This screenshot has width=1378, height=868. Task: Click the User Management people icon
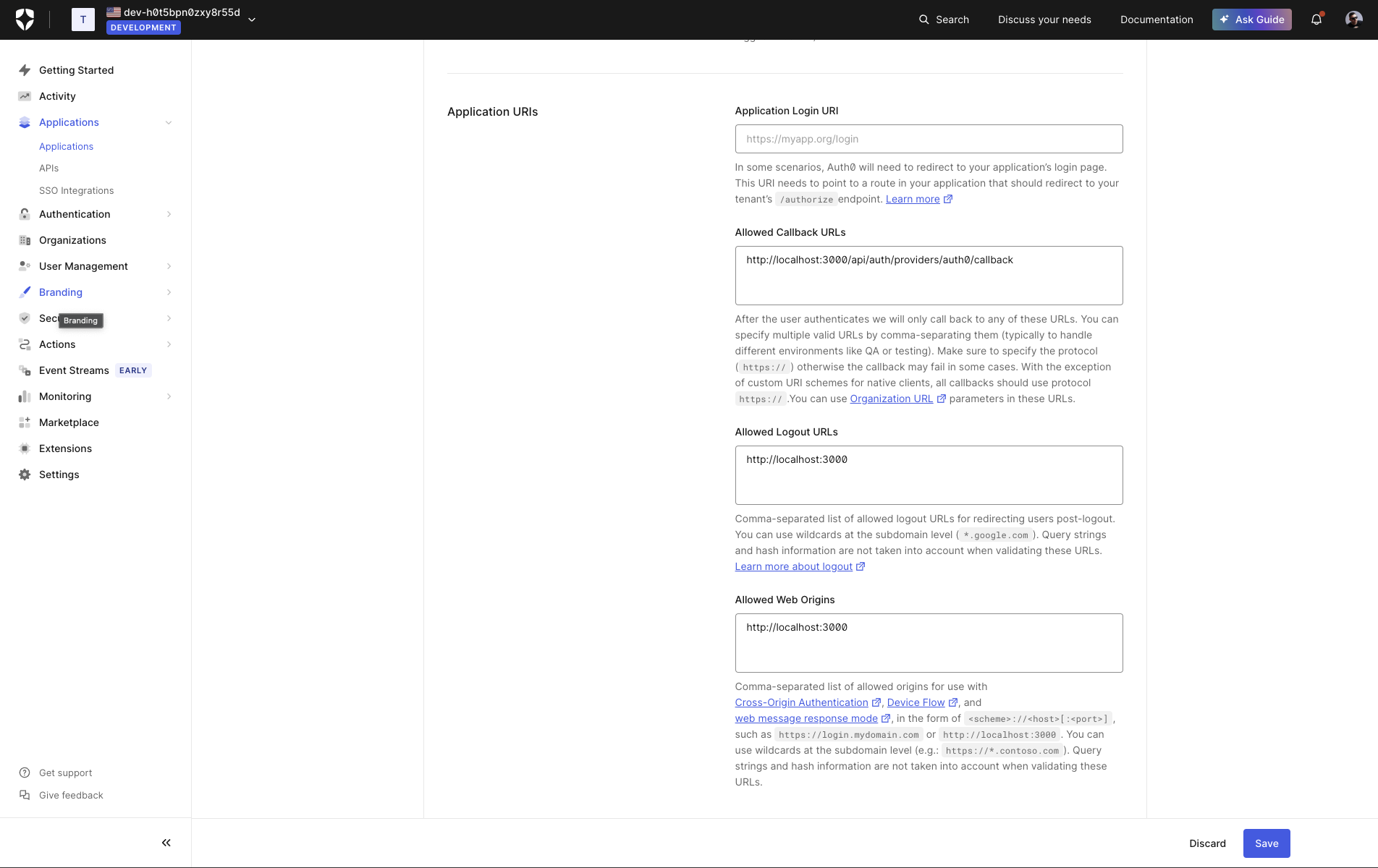(25, 266)
